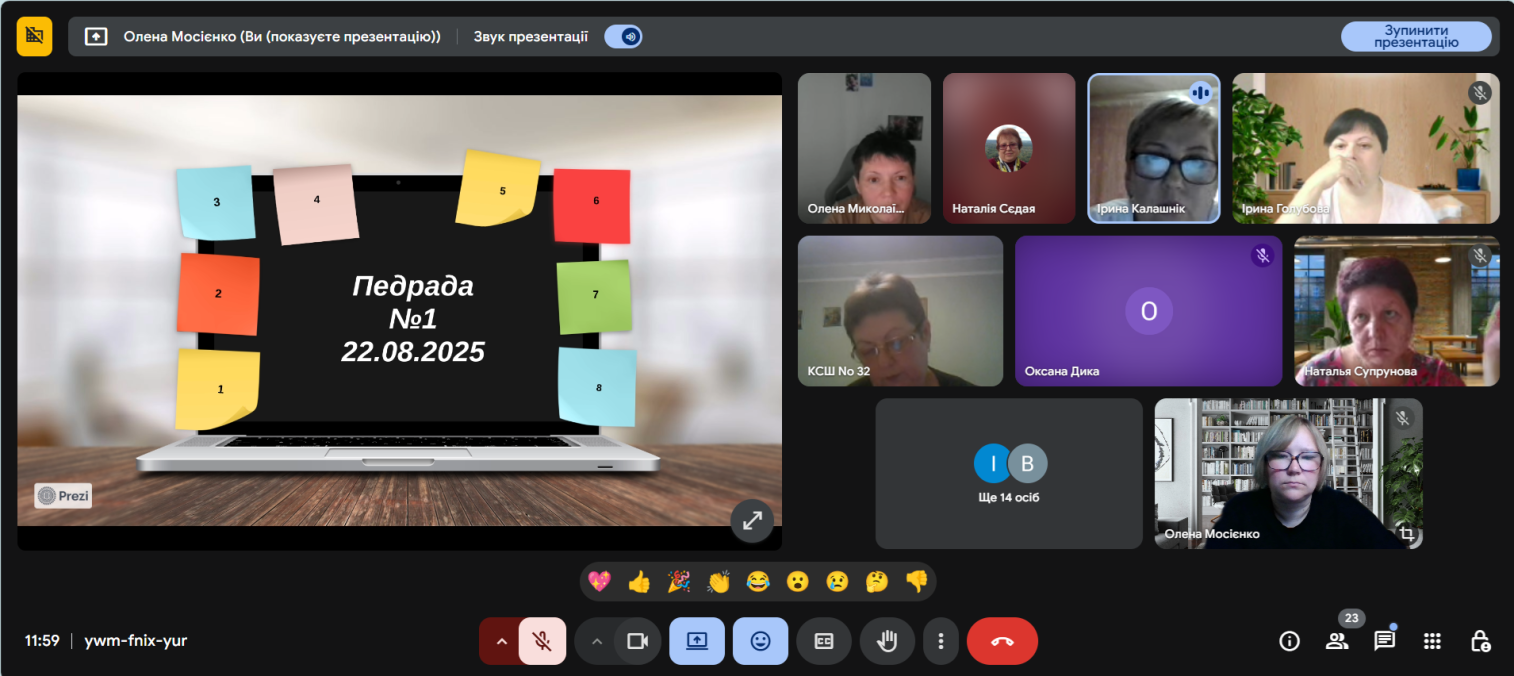Image resolution: width=1514 pixels, height=676 pixels.
Task: Click the screen share presentation button
Action: pos(697,642)
